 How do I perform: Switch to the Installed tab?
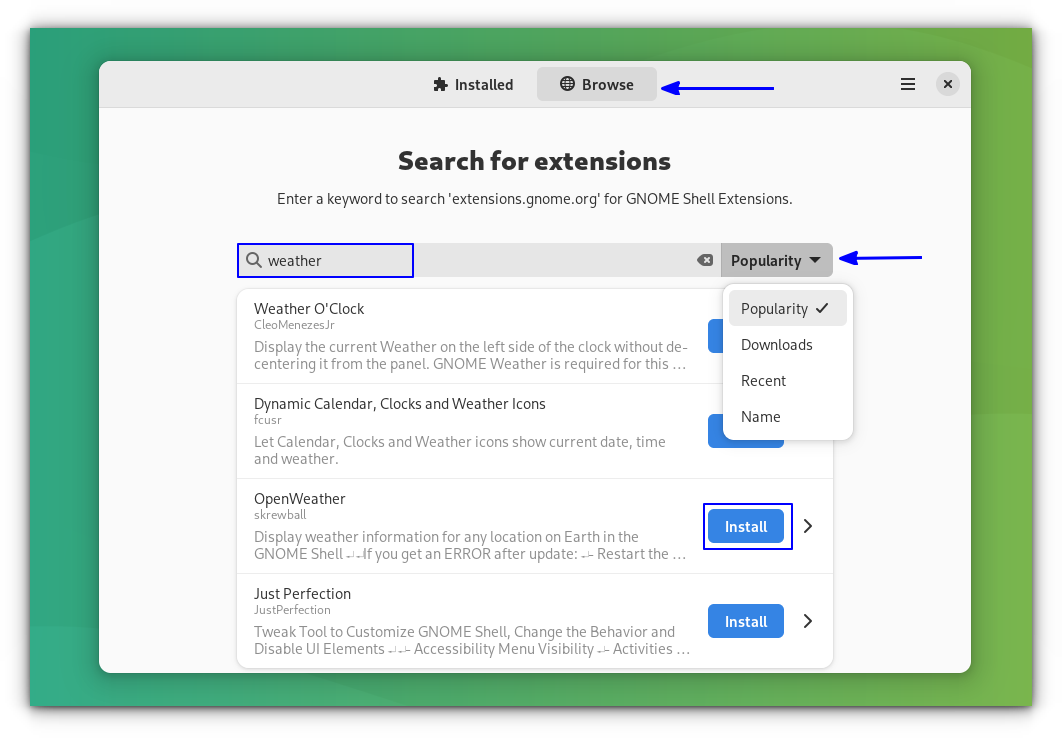pyautogui.click(x=473, y=84)
